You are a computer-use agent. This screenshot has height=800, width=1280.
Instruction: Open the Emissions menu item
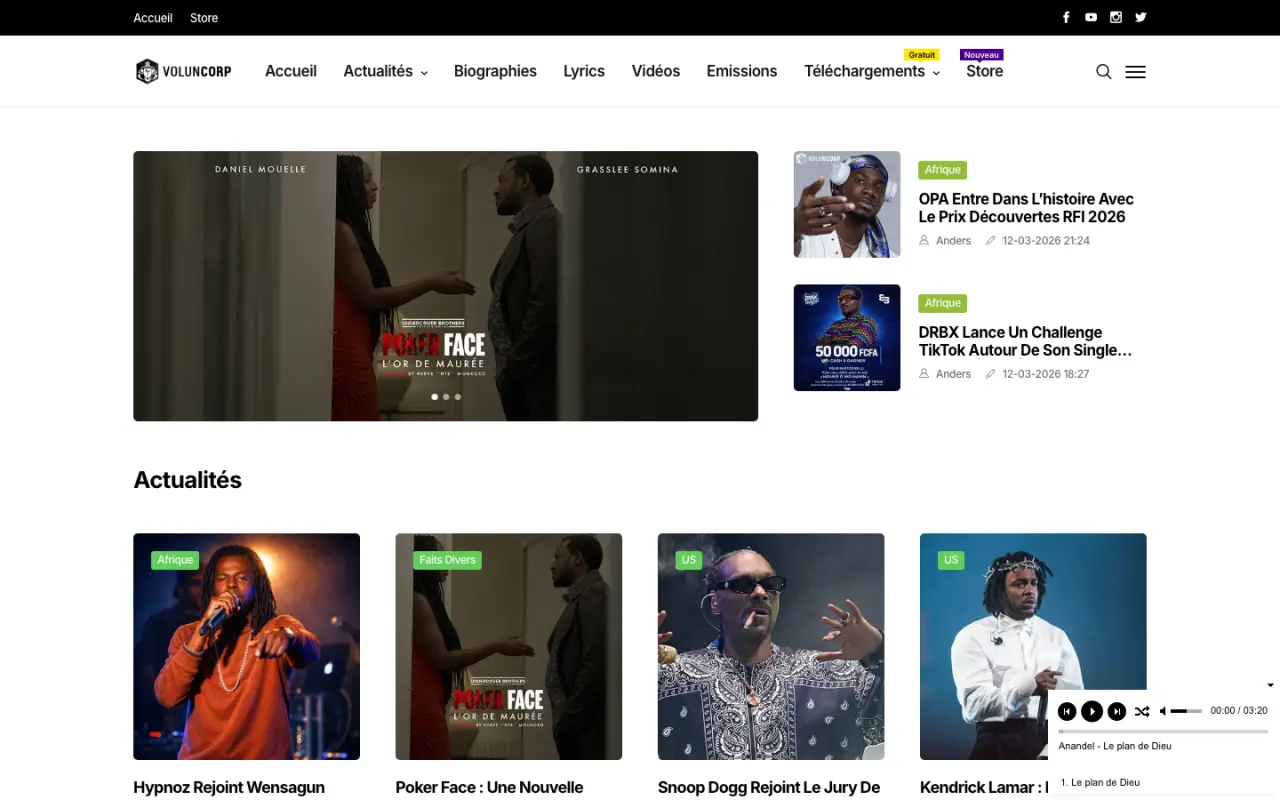coord(742,71)
